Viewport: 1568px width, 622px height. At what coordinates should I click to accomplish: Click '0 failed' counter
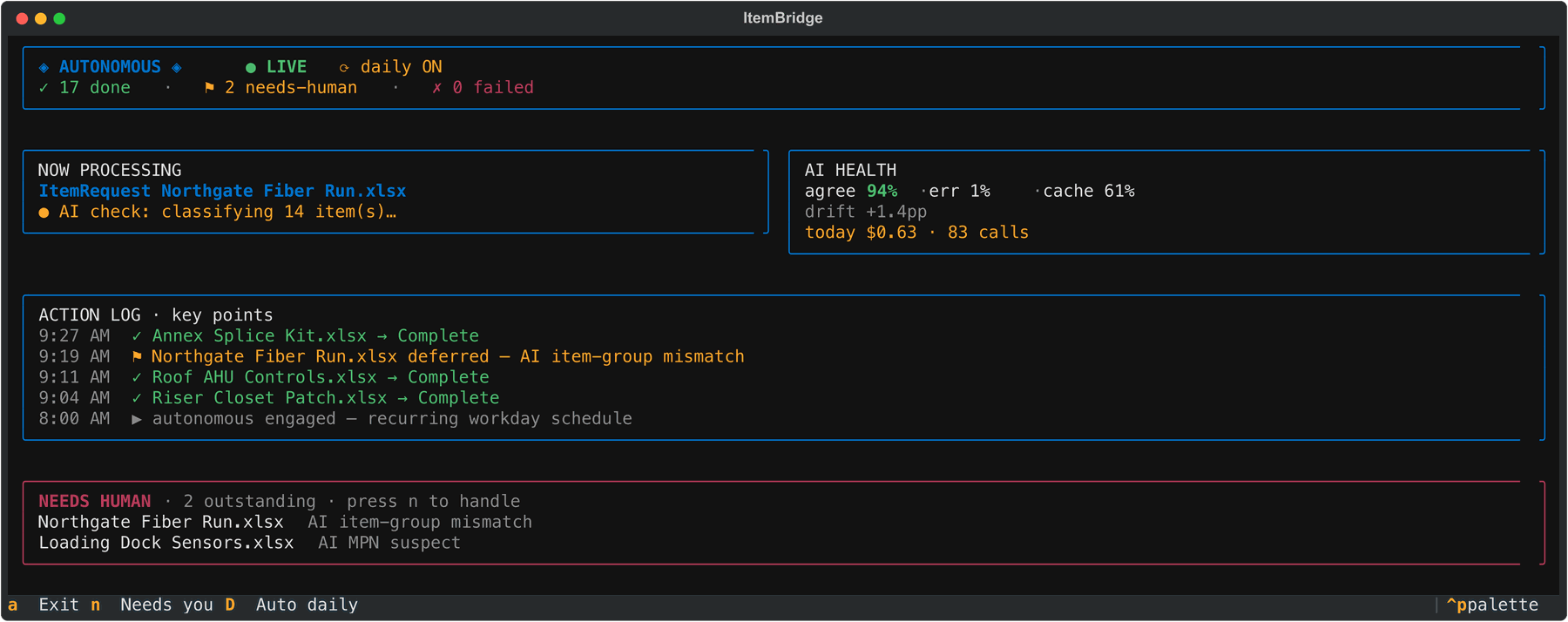[x=493, y=88]
